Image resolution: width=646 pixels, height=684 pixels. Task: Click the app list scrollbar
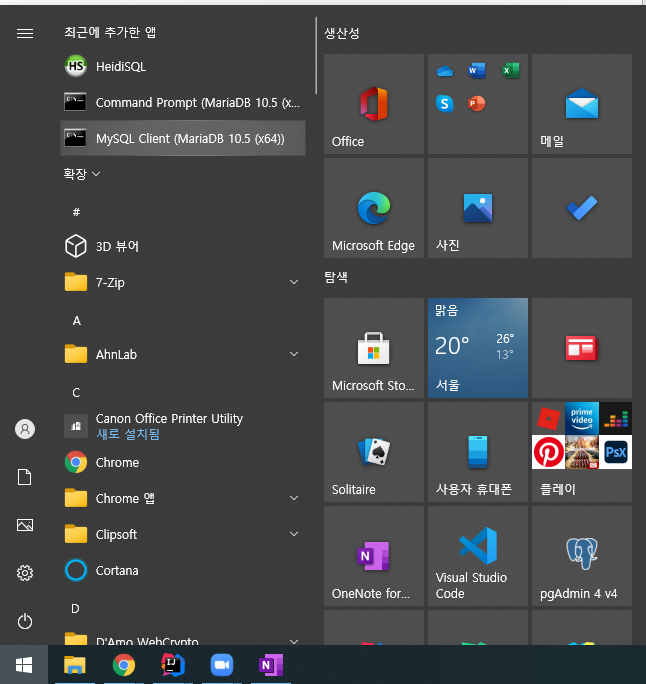click(x=316, y=55)
